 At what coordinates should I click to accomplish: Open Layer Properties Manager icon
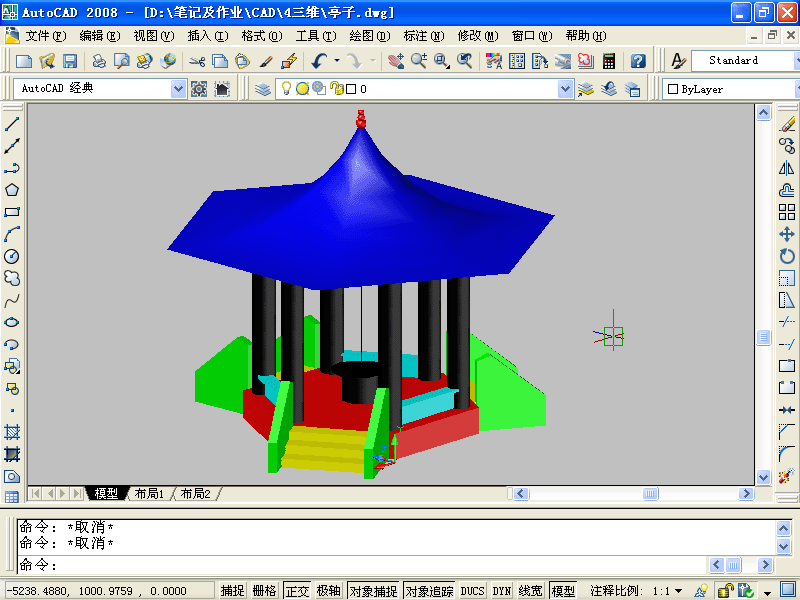click(x=262, y=89)
